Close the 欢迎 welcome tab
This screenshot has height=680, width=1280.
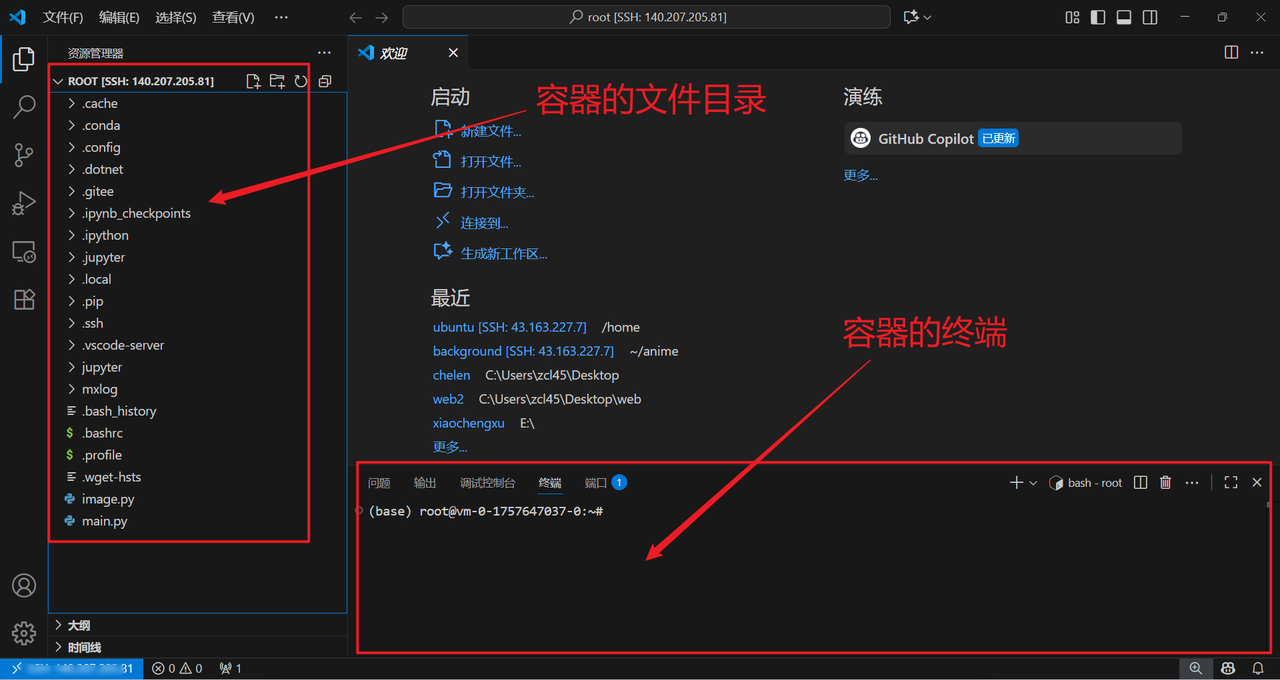click(x=453, y=53)
